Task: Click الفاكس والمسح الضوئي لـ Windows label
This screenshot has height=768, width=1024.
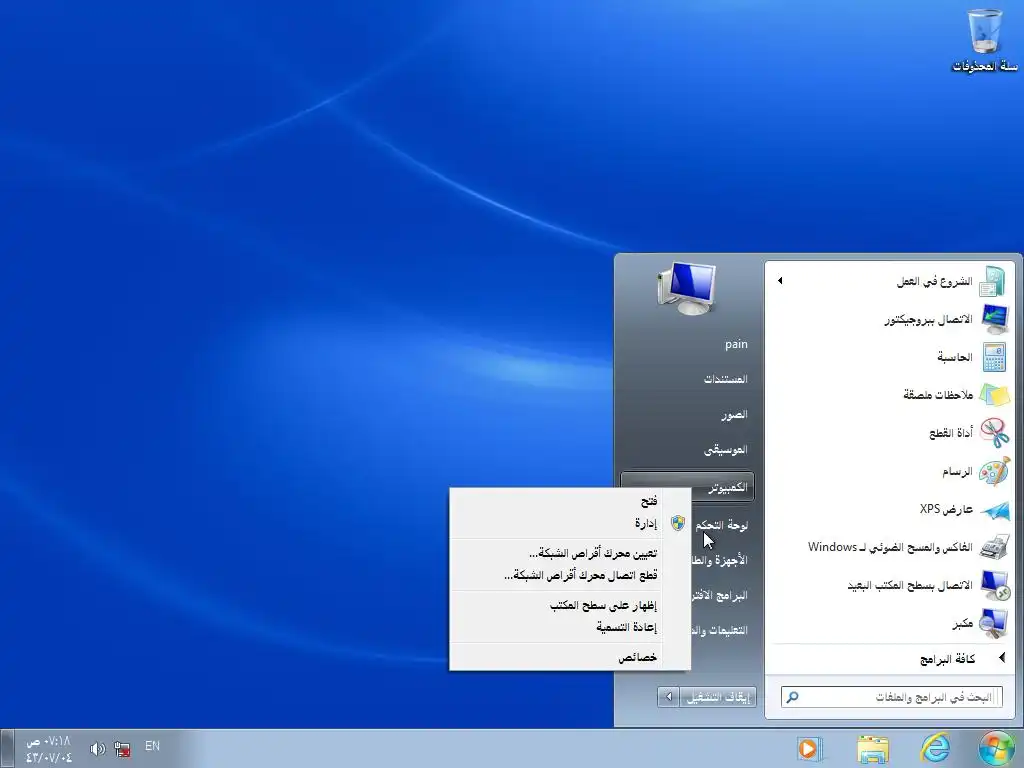Action: pos(890,547)
